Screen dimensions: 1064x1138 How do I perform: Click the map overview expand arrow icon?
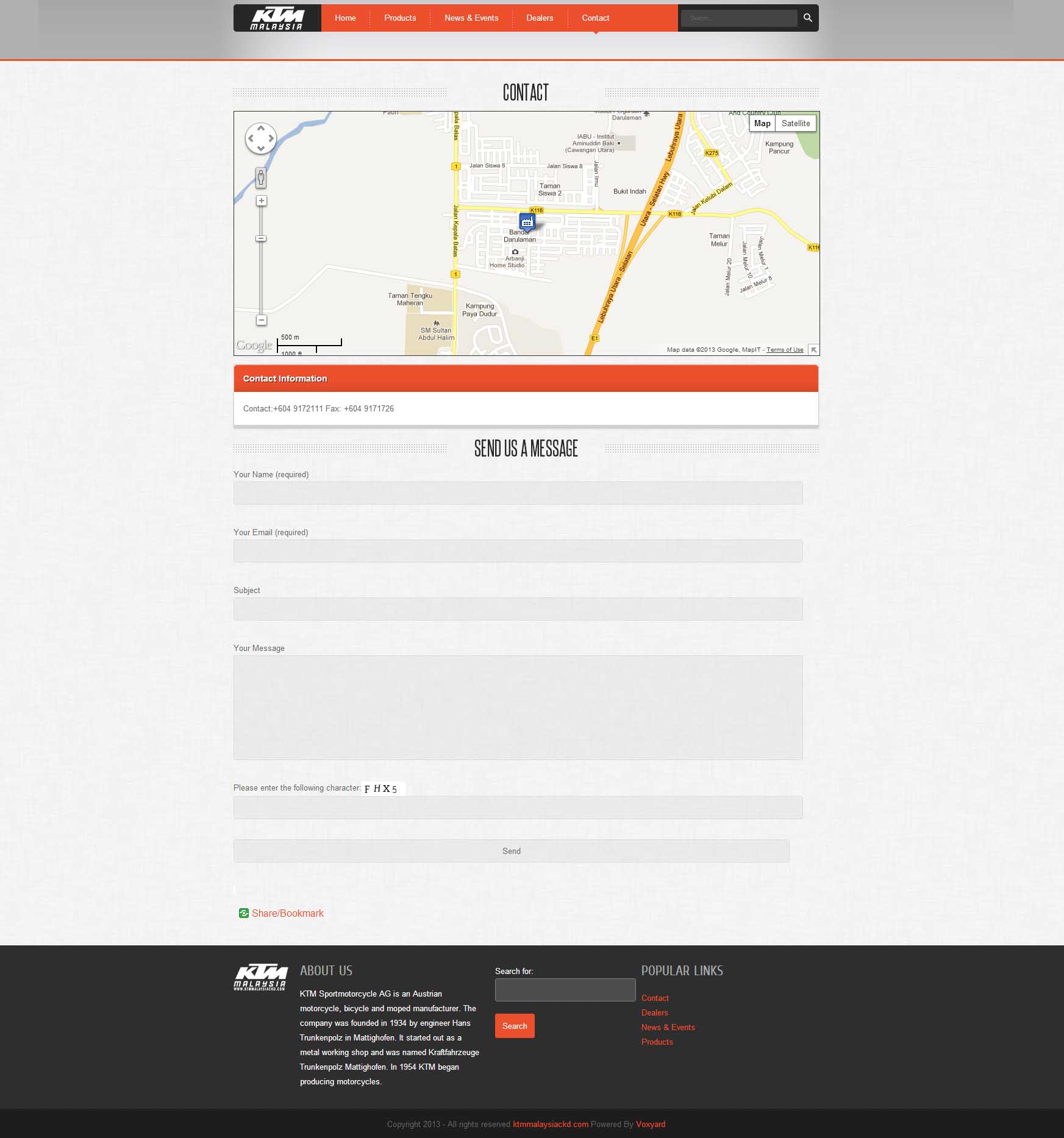coord(813,349)
